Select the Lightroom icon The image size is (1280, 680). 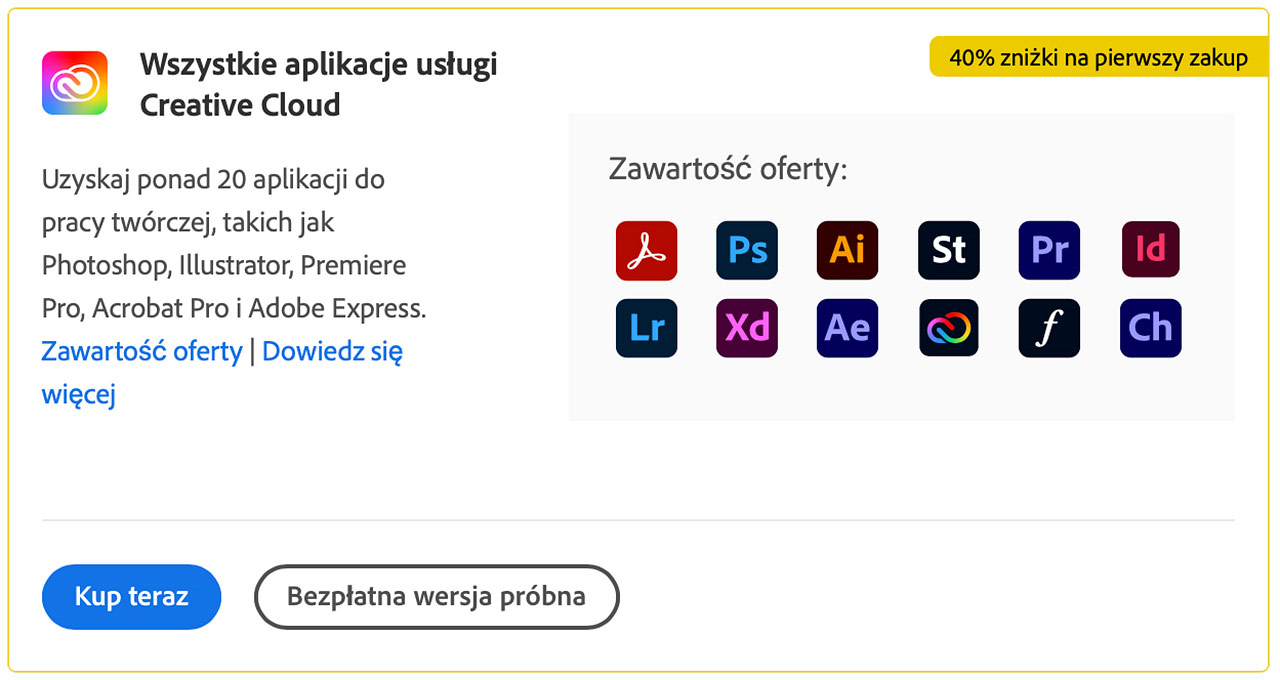tap(646, 328)
